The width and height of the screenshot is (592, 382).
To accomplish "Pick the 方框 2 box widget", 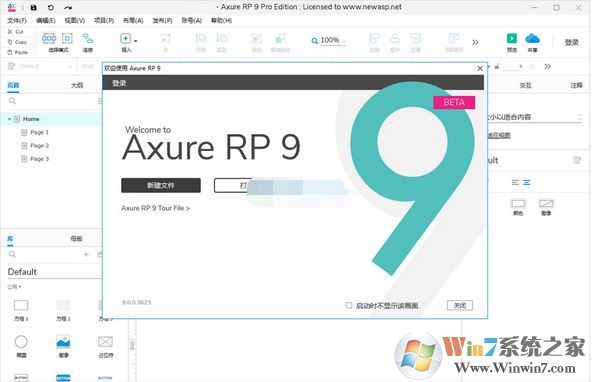I will (x=63, y=310).
